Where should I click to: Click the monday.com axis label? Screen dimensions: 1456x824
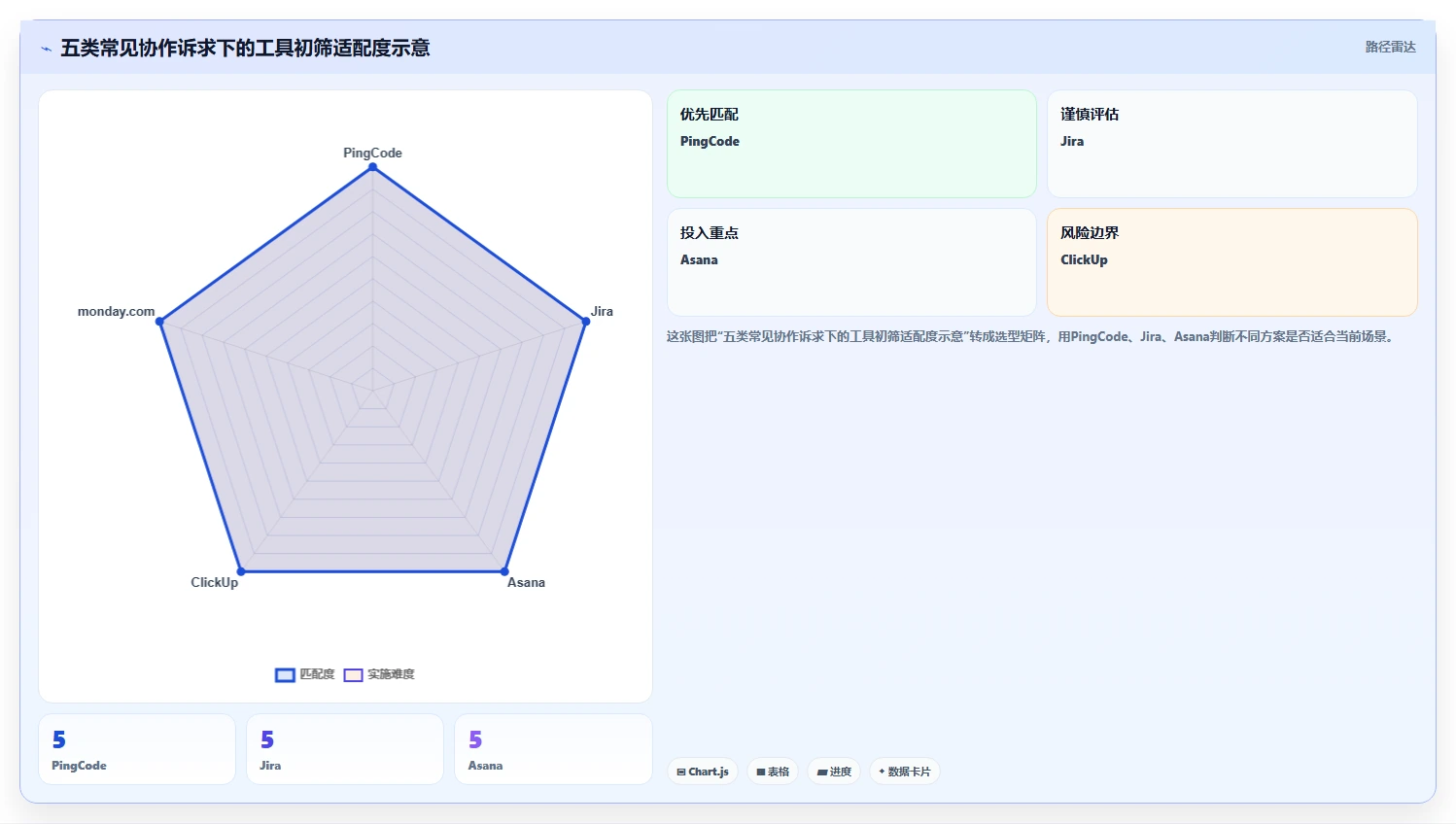click(x=116, y=311)
